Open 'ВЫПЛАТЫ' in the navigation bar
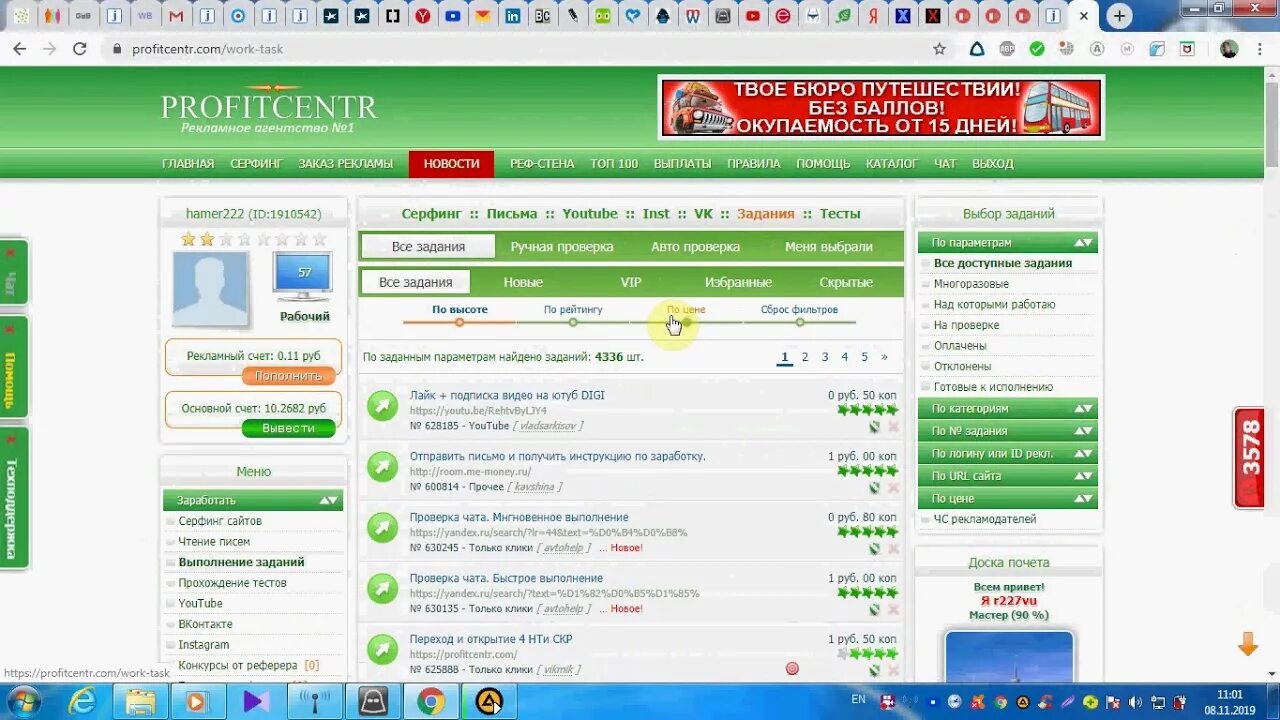 [682, 164]
